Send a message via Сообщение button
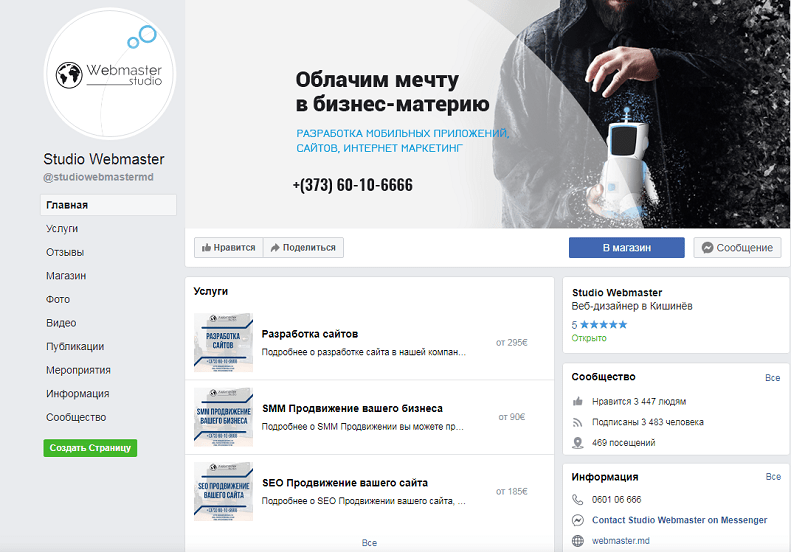The image size is (791, 552). click(737, 248)
